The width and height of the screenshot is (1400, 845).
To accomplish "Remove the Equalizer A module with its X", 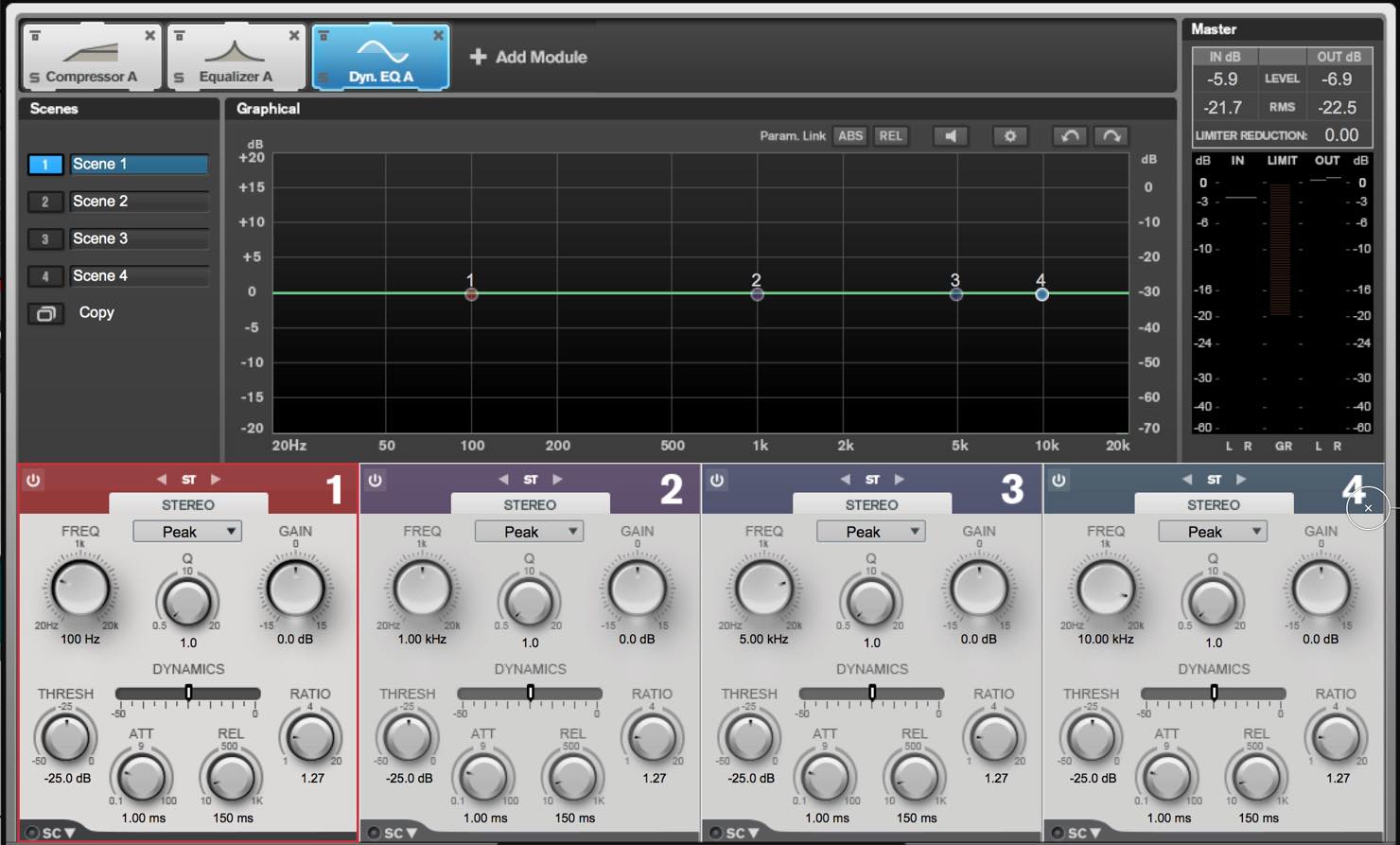I will (x=293, y=36).
